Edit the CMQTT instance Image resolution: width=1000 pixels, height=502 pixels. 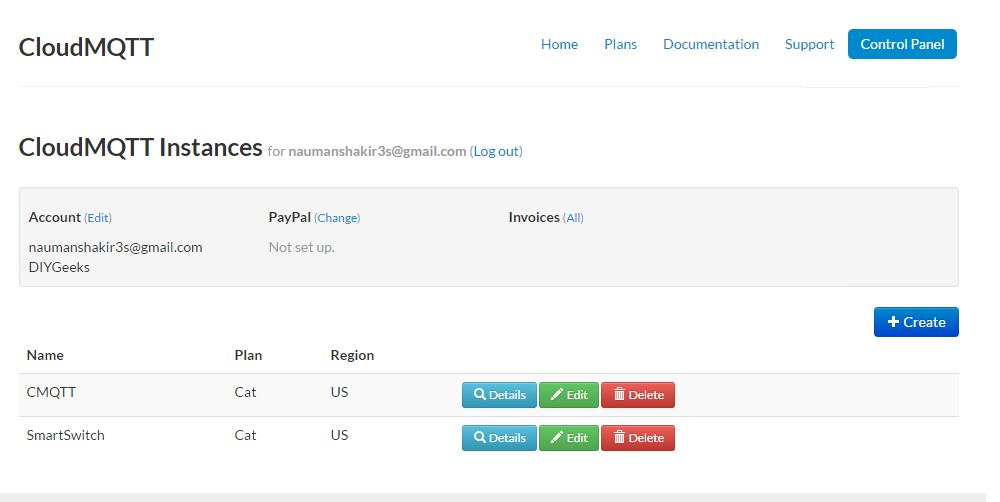tap(569, 395)
